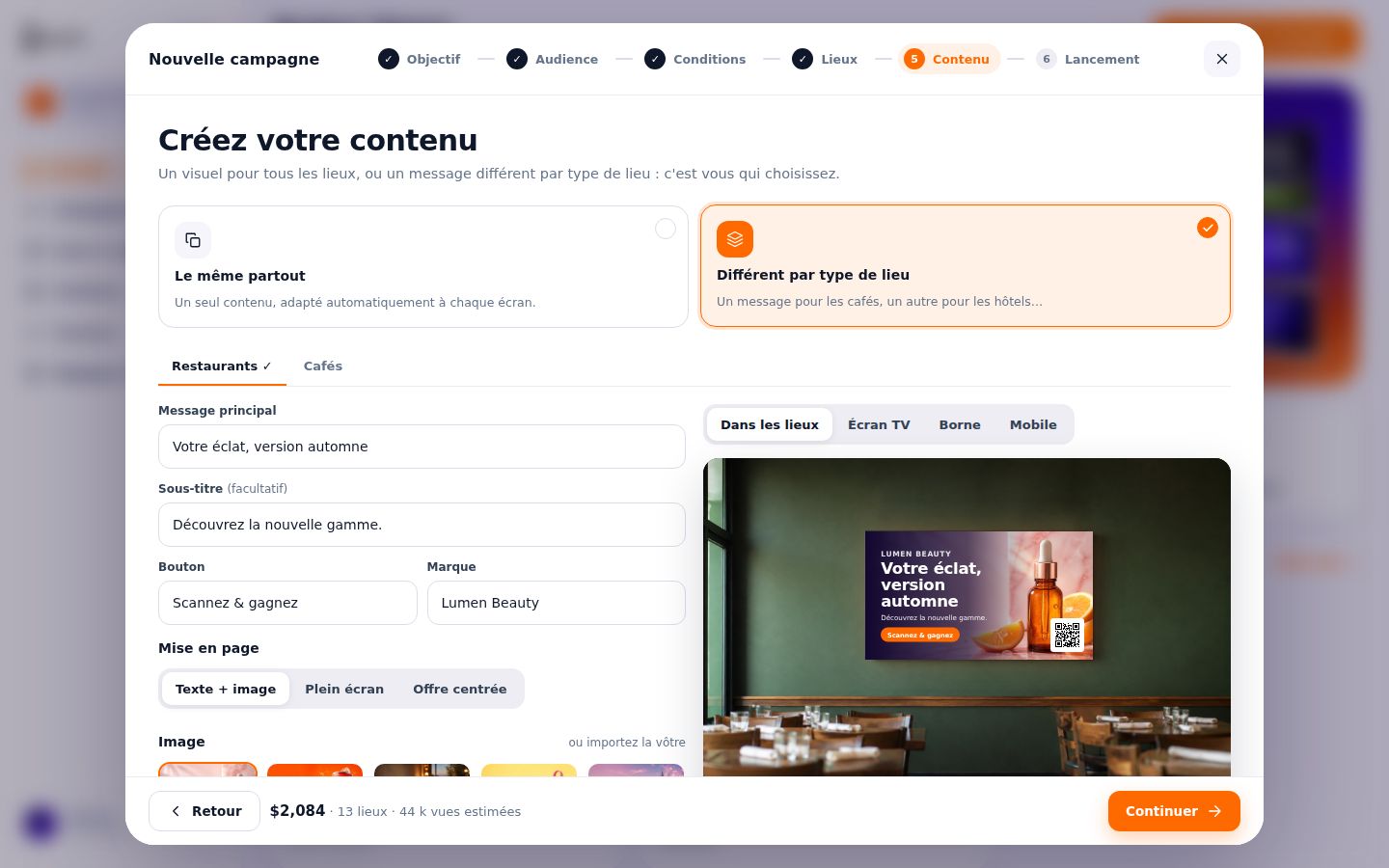Show the Borne preview

pos(960,424)
